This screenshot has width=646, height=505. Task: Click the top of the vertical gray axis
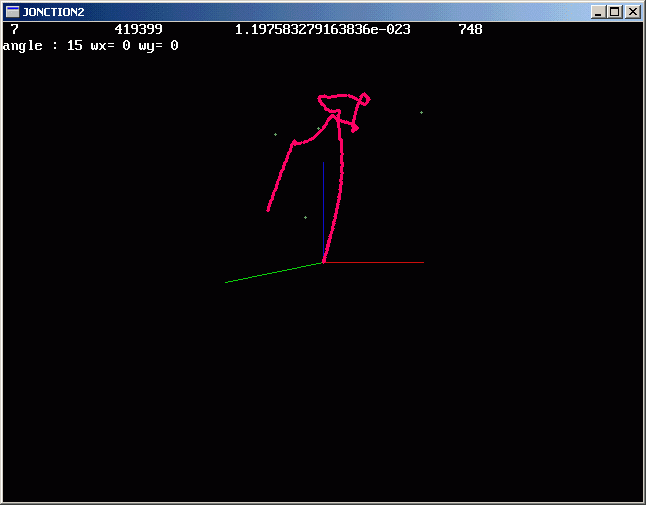point(323,163)
